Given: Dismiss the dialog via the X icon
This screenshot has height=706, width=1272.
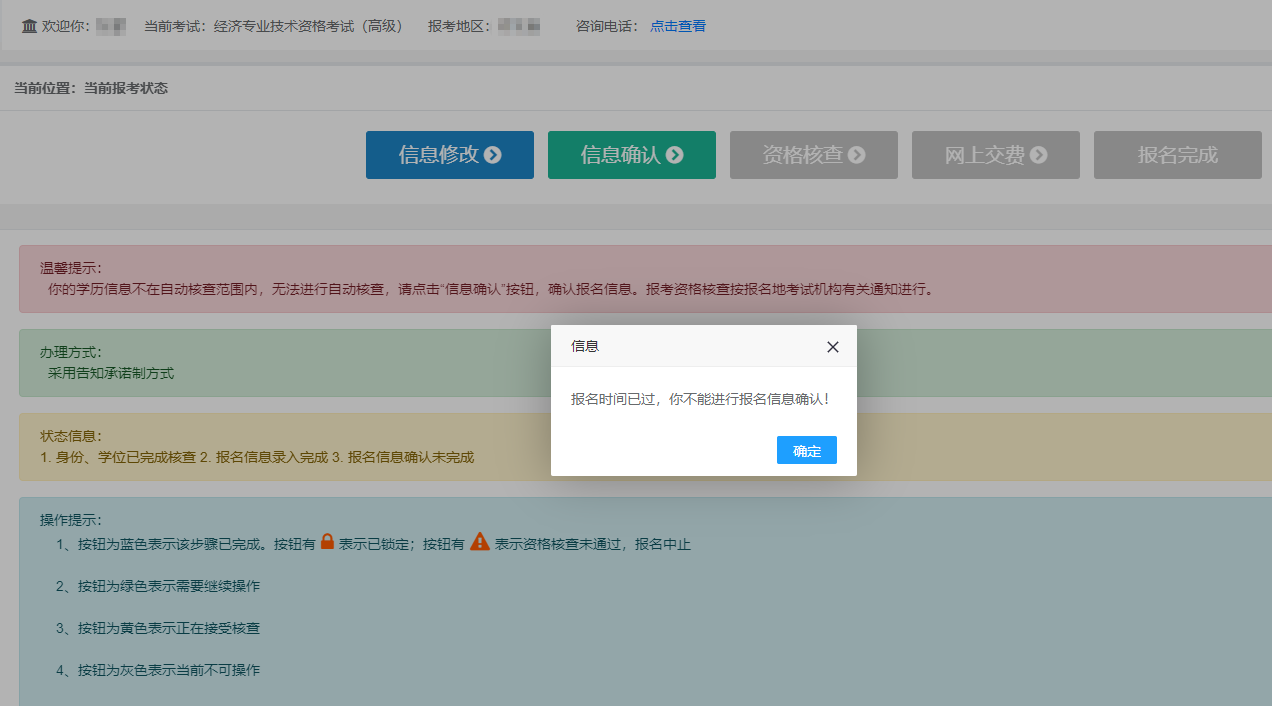Looking at the screenshot, I should [x=832, y=346].
